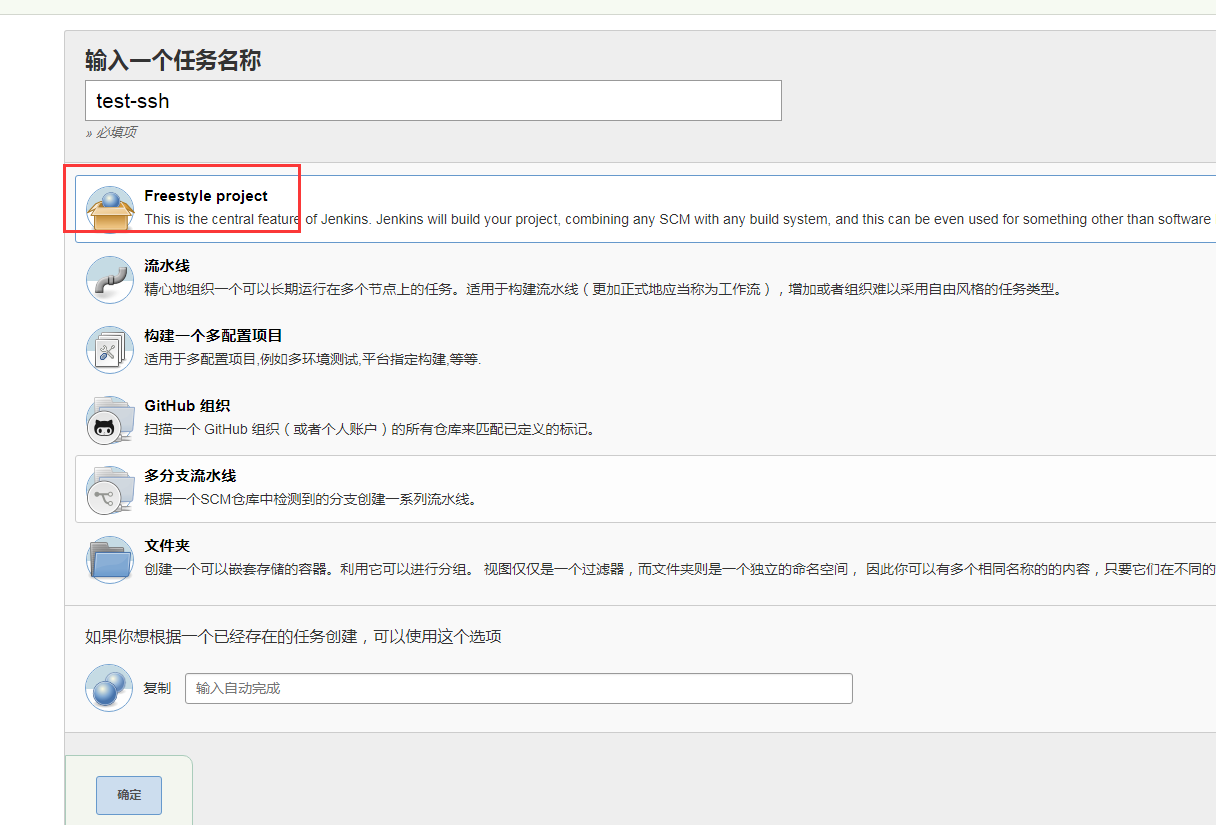Image resolution: width=1216 pixels, height=825 pixels.
Task: Open the 复制 autocomplete suggestions field
Action: coord(519,688)
